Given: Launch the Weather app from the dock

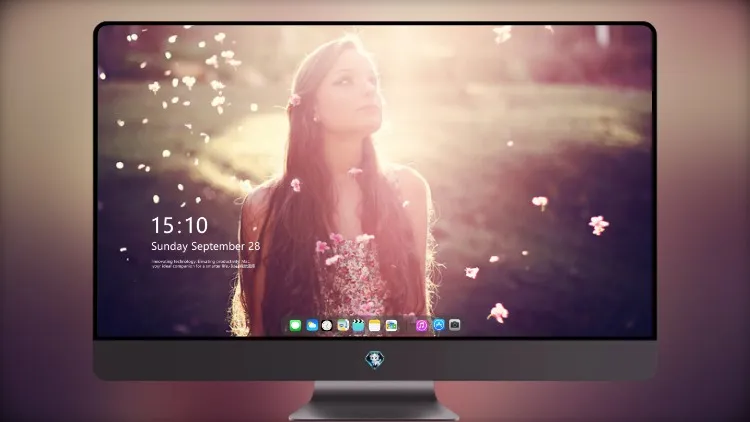Looking at the screenshot, I should point(312,326).
